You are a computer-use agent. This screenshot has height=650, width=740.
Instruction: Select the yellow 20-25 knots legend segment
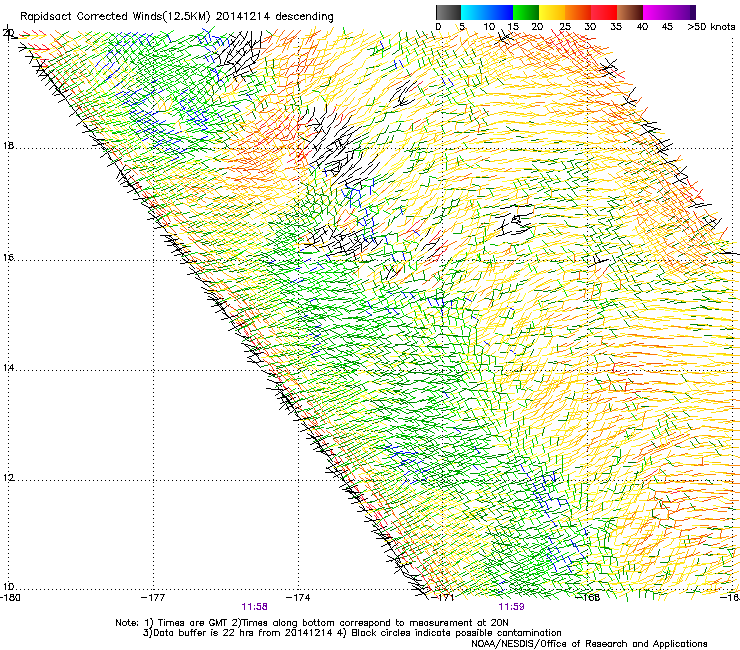[552, 12]
